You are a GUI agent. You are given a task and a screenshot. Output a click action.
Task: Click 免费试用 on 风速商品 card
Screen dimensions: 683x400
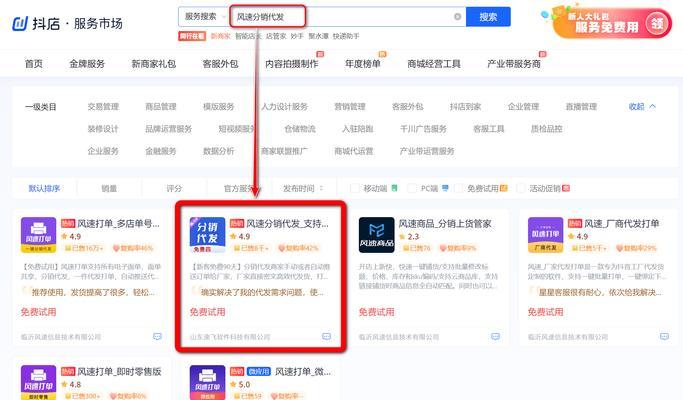pos(376,312)
